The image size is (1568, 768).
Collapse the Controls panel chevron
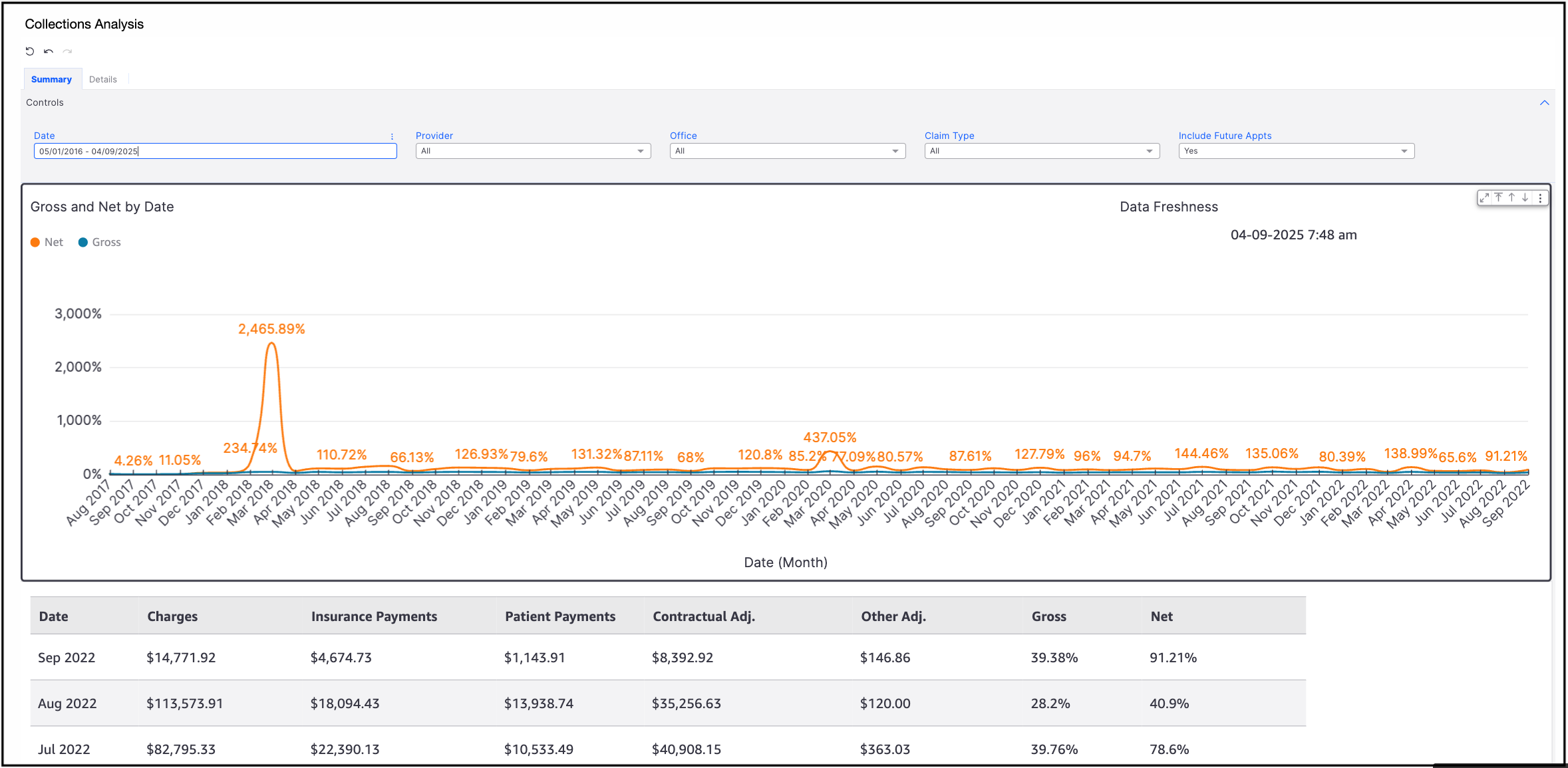1544,102
